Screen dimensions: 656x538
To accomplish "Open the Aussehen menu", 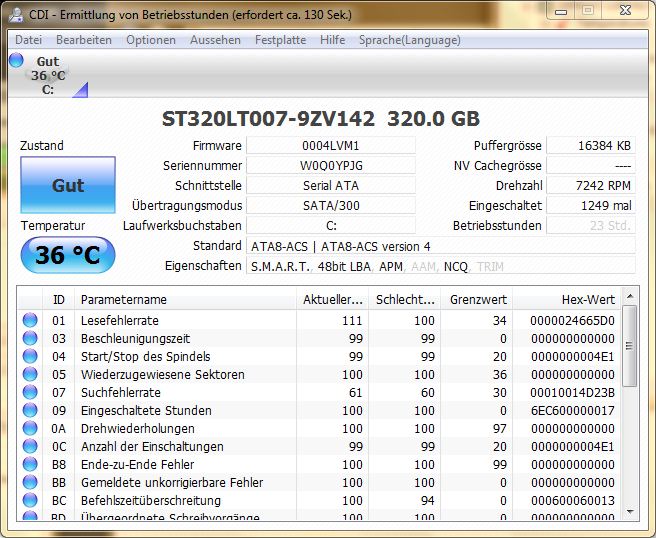I will (215, 40).
